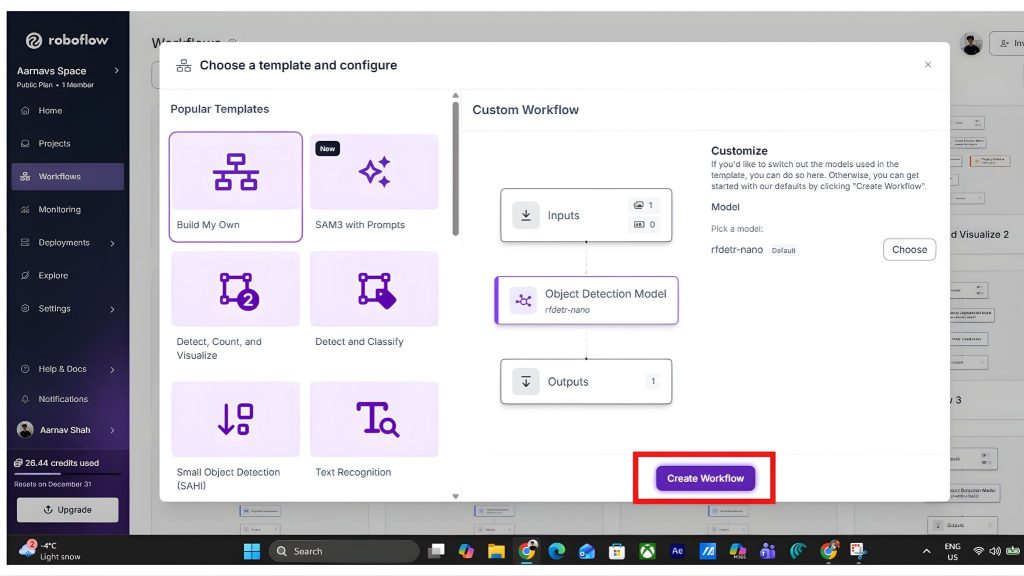
Task: Click the Object Detection Model node icon
Action: [x=521, y=300]
